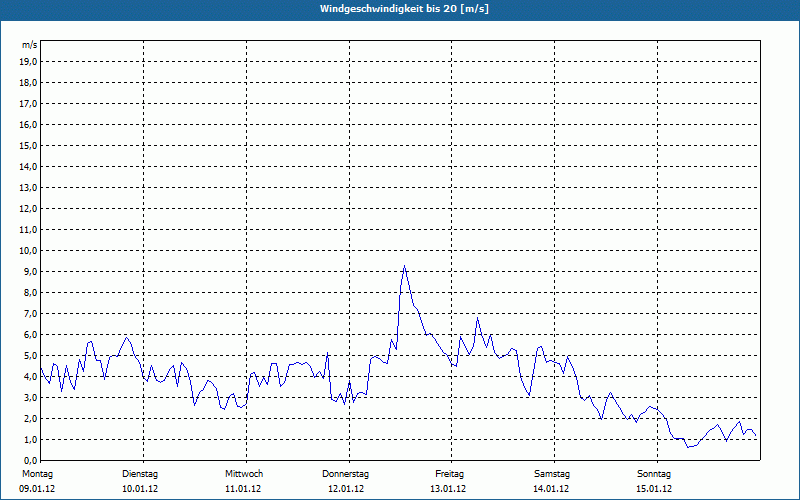This screenshot has height=500, width=800.
Task: Click the 'm/s' axis unit label
Action: [x=30, y=45]
